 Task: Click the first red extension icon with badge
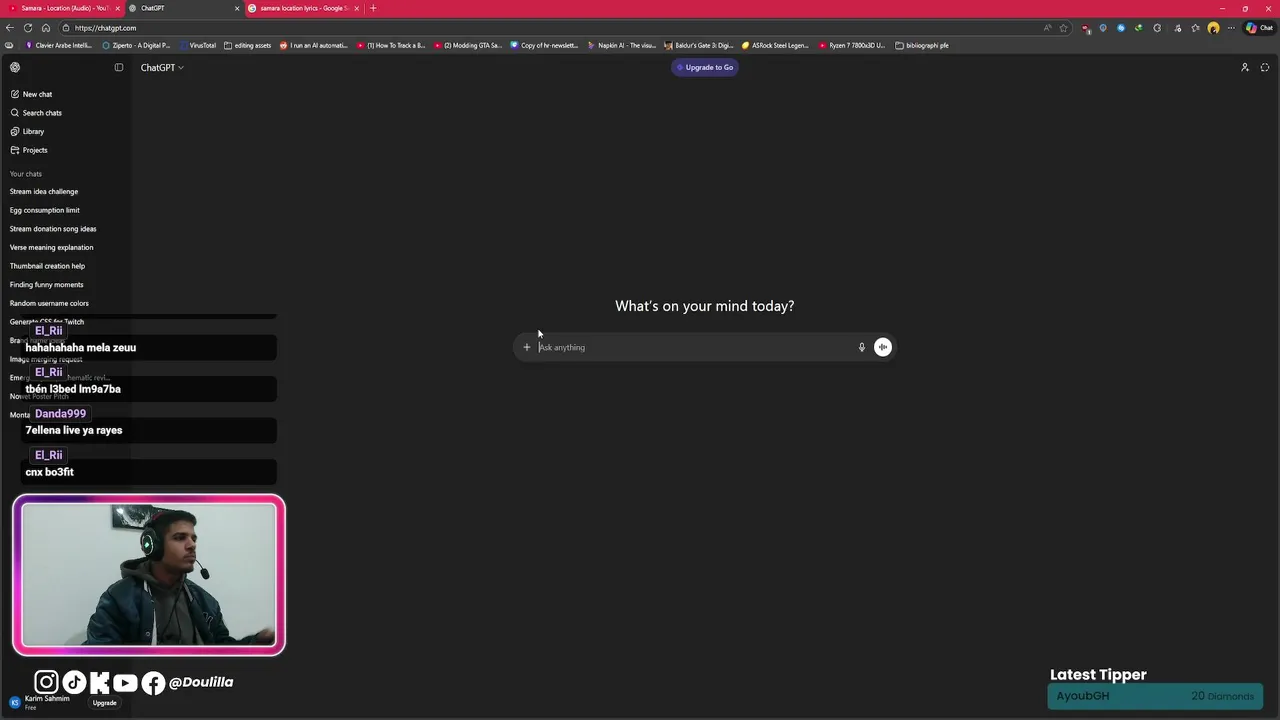tap(1086, 28)
